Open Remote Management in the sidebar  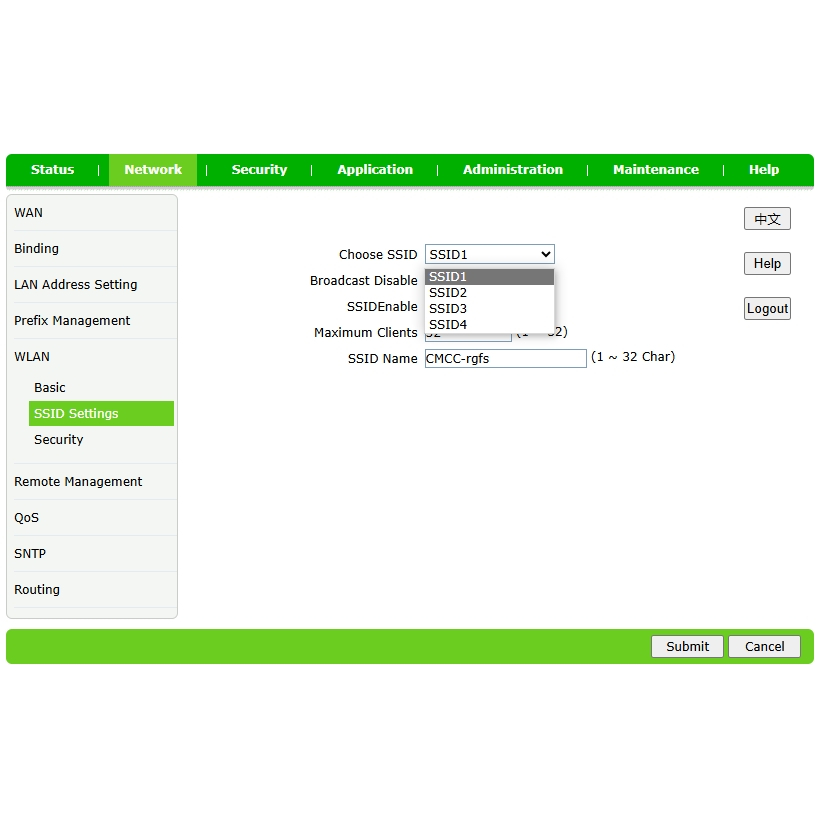point(78,482)
